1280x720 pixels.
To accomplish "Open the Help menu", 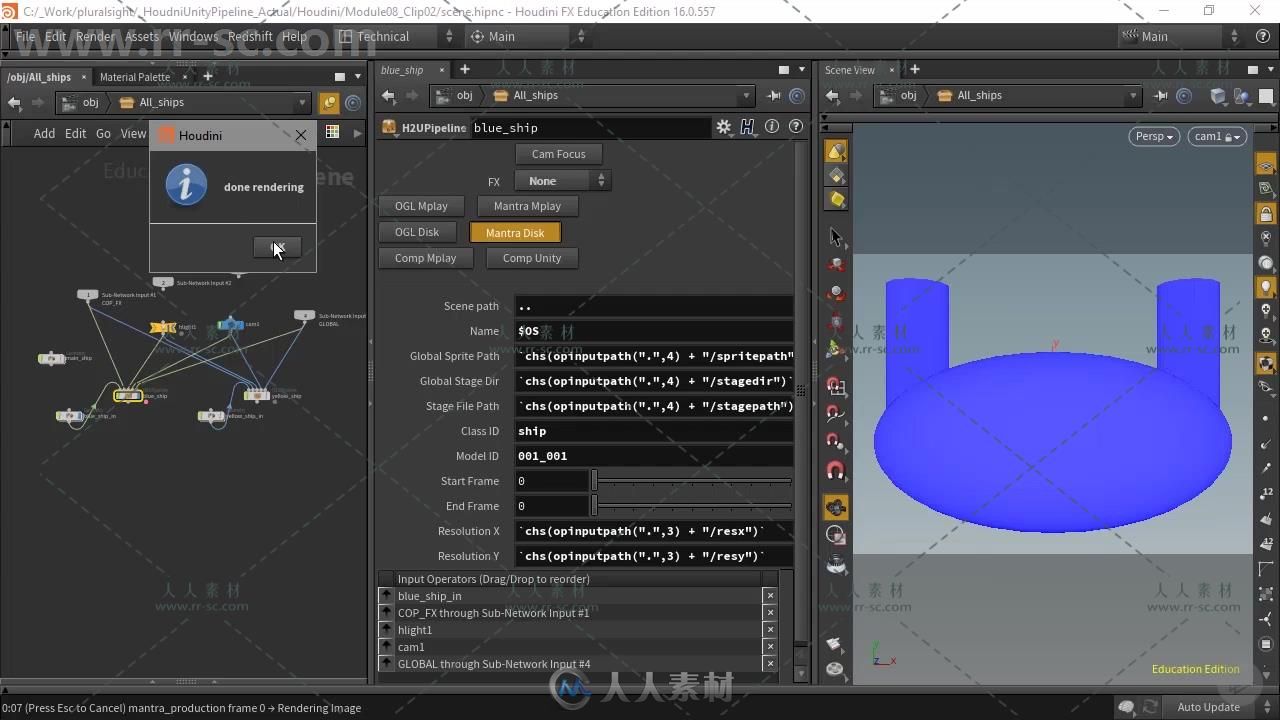I will (x=294, y=36).
